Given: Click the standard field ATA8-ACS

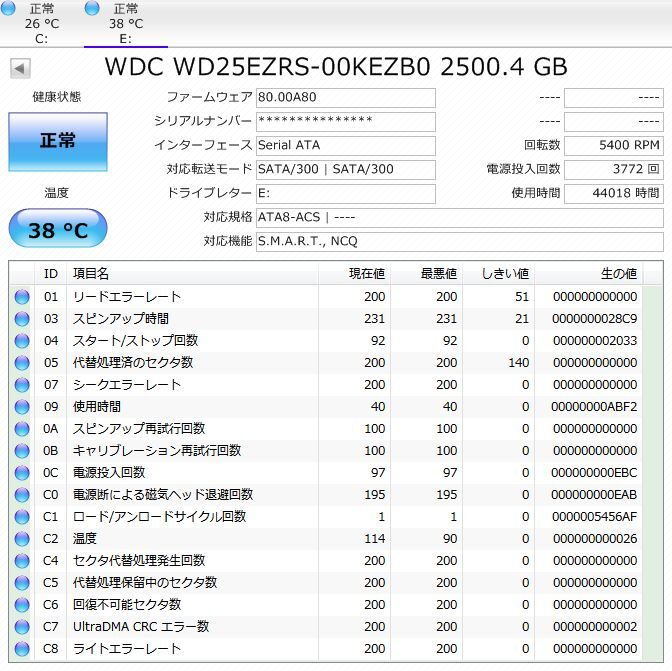Looking at the screenshot, I should point(460,218).
